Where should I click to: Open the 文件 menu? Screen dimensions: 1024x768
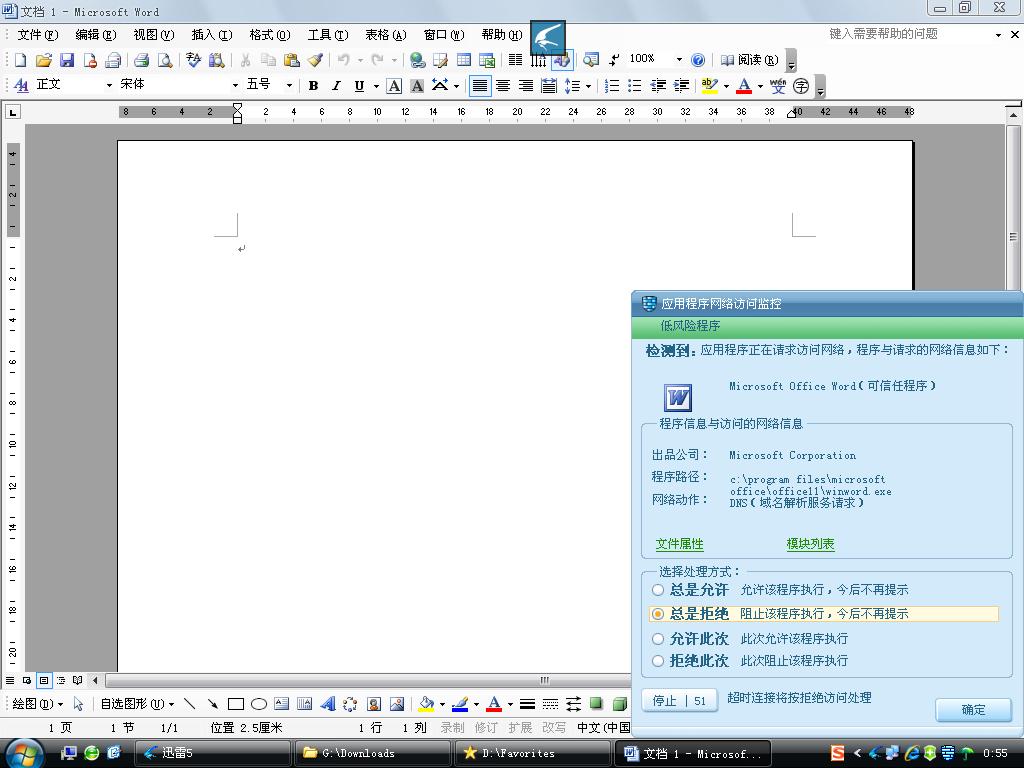point(37,35)
